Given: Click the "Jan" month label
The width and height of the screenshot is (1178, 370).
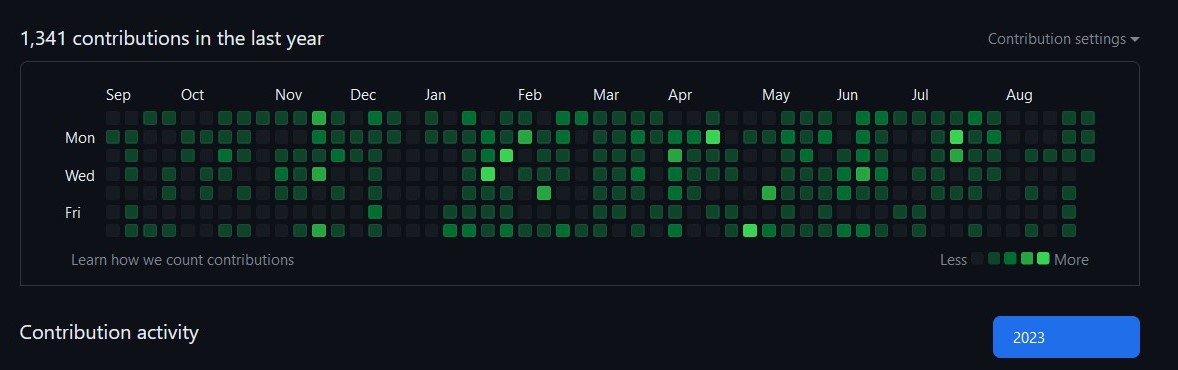Looking at the screenshot, I should (435, 95).
